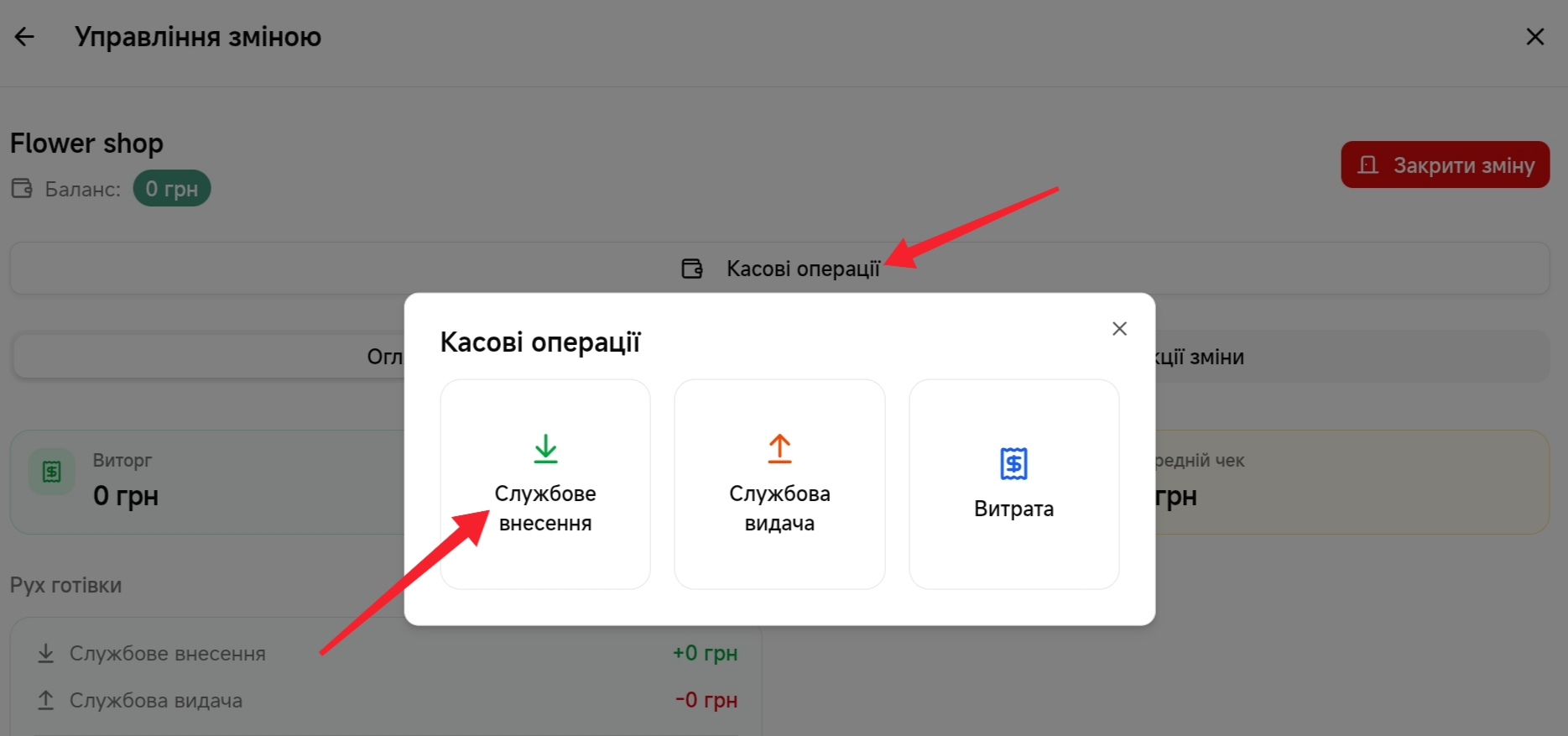
Task: Click the wallet icon in the Касові операції bar
Action: [x=692, y=269]
